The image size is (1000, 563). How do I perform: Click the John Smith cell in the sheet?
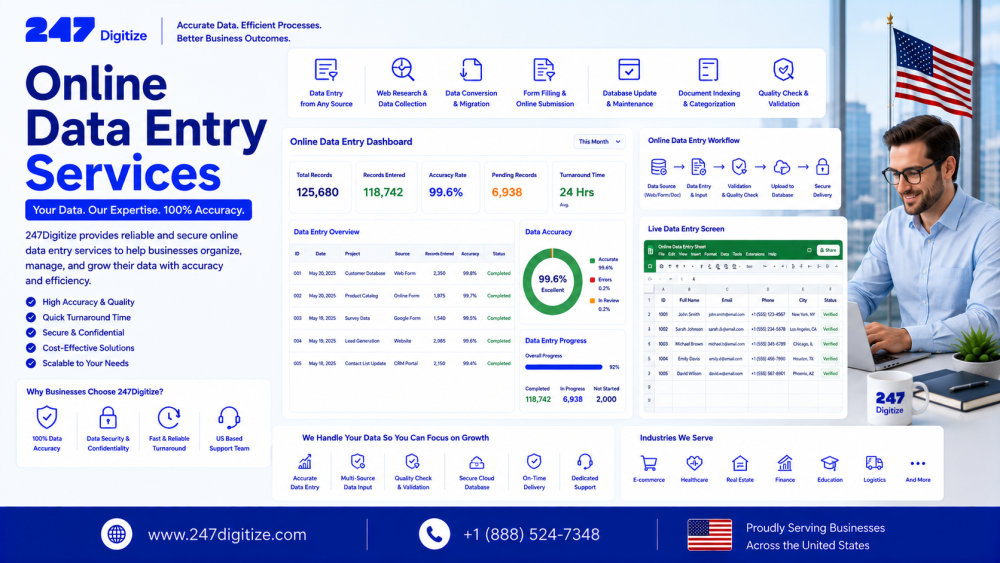click(689, 314)
